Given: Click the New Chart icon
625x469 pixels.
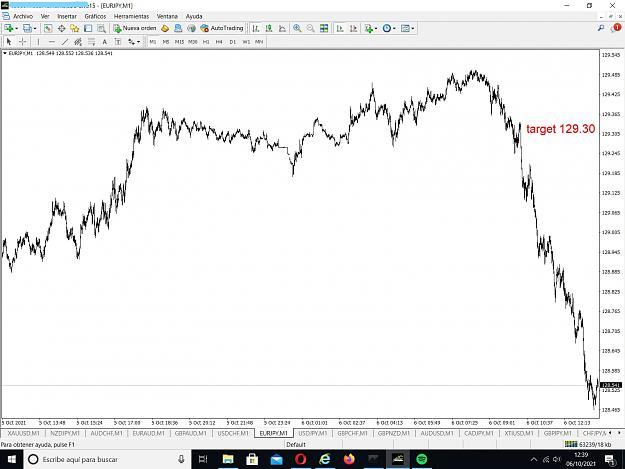Looking at the screenshot, I should point(8,28).
